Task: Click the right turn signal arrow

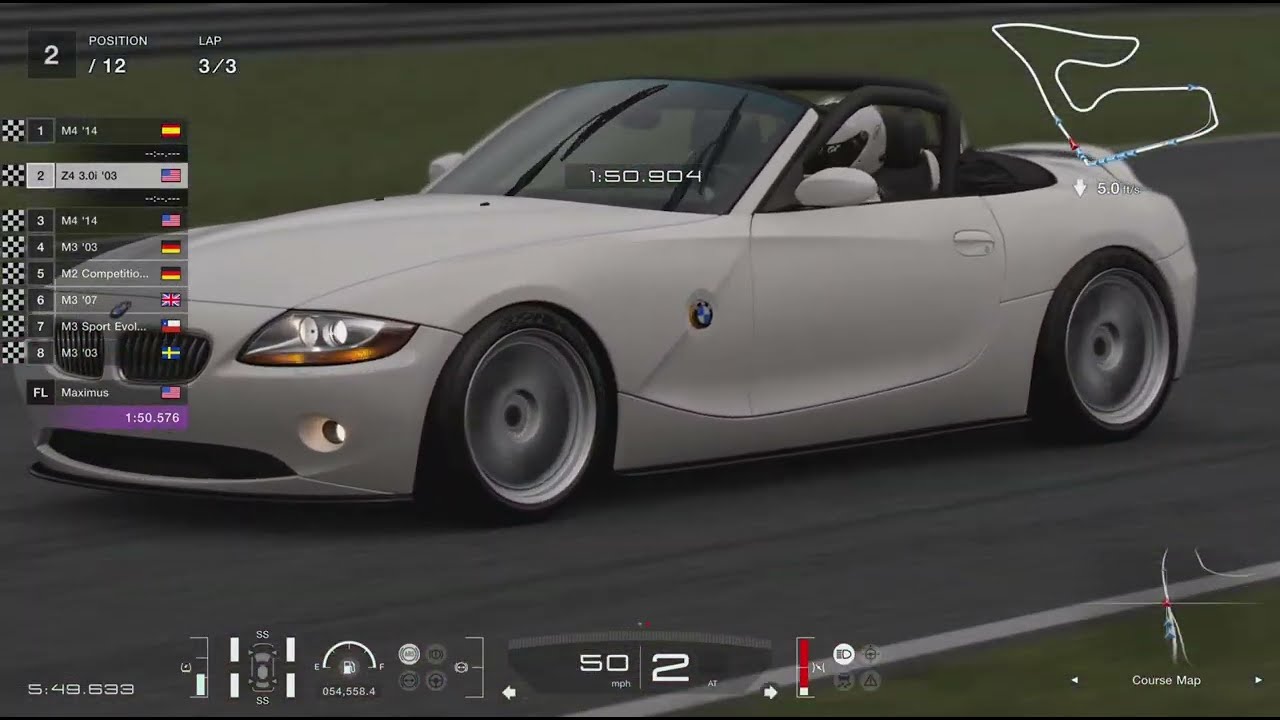Action: [x=770, y=691]
